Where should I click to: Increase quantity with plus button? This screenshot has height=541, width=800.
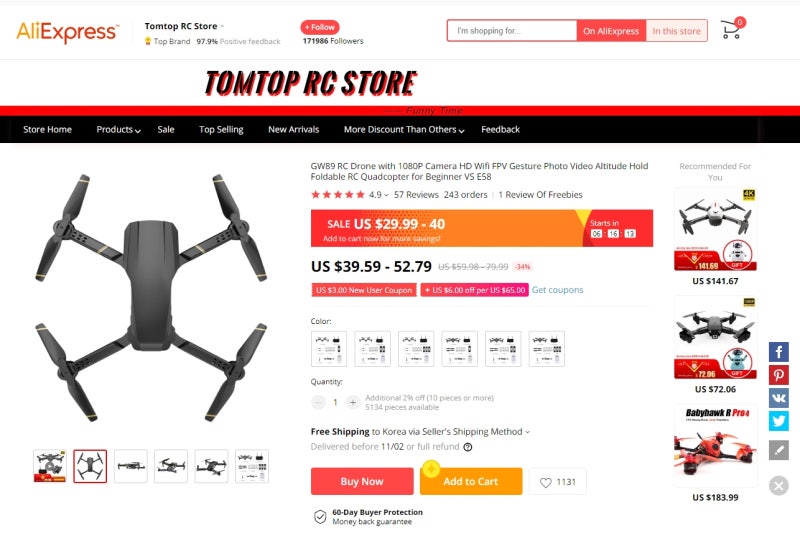(x=353, y=402)
